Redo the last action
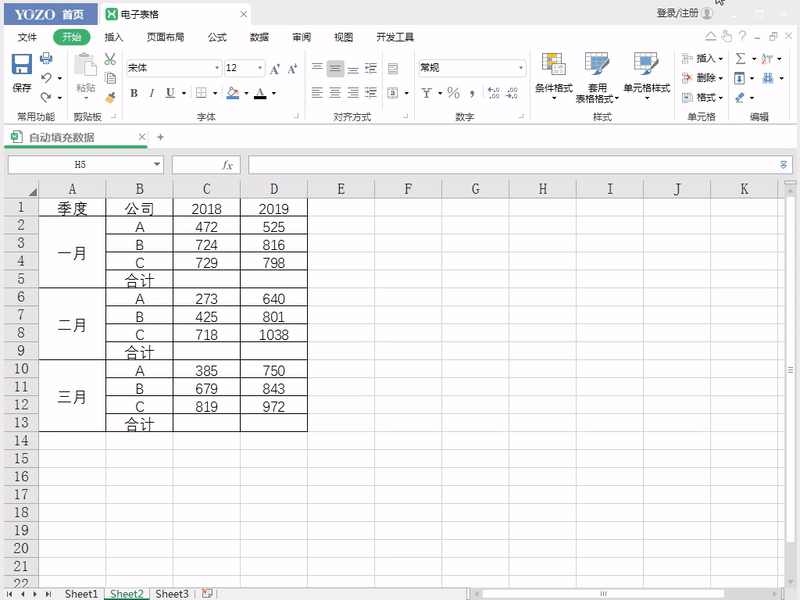 click(x=46, y=97)
